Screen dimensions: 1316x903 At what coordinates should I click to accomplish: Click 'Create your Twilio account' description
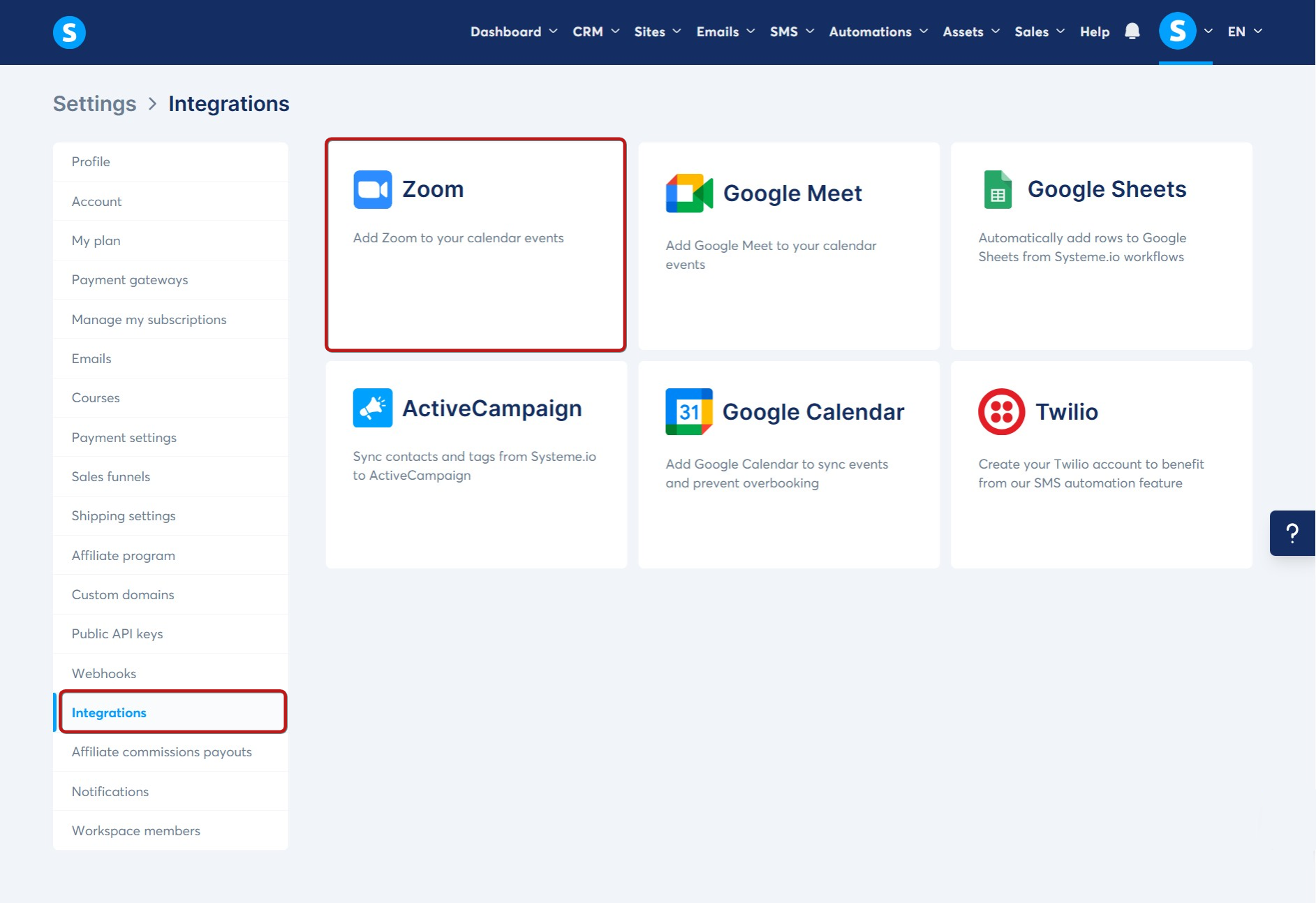tap(1091, 473)
